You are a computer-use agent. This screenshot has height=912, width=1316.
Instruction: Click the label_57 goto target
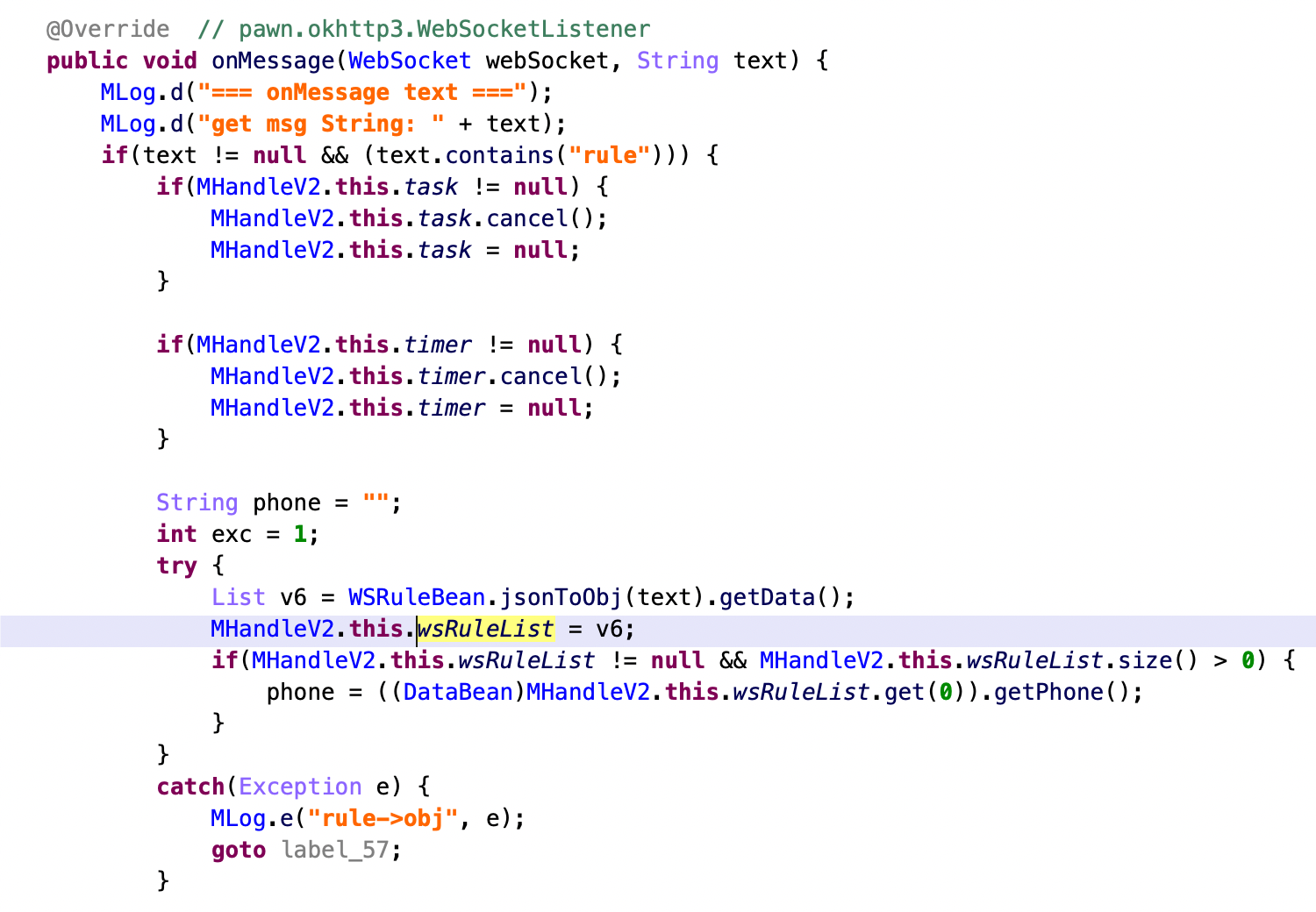pos(334,850)
